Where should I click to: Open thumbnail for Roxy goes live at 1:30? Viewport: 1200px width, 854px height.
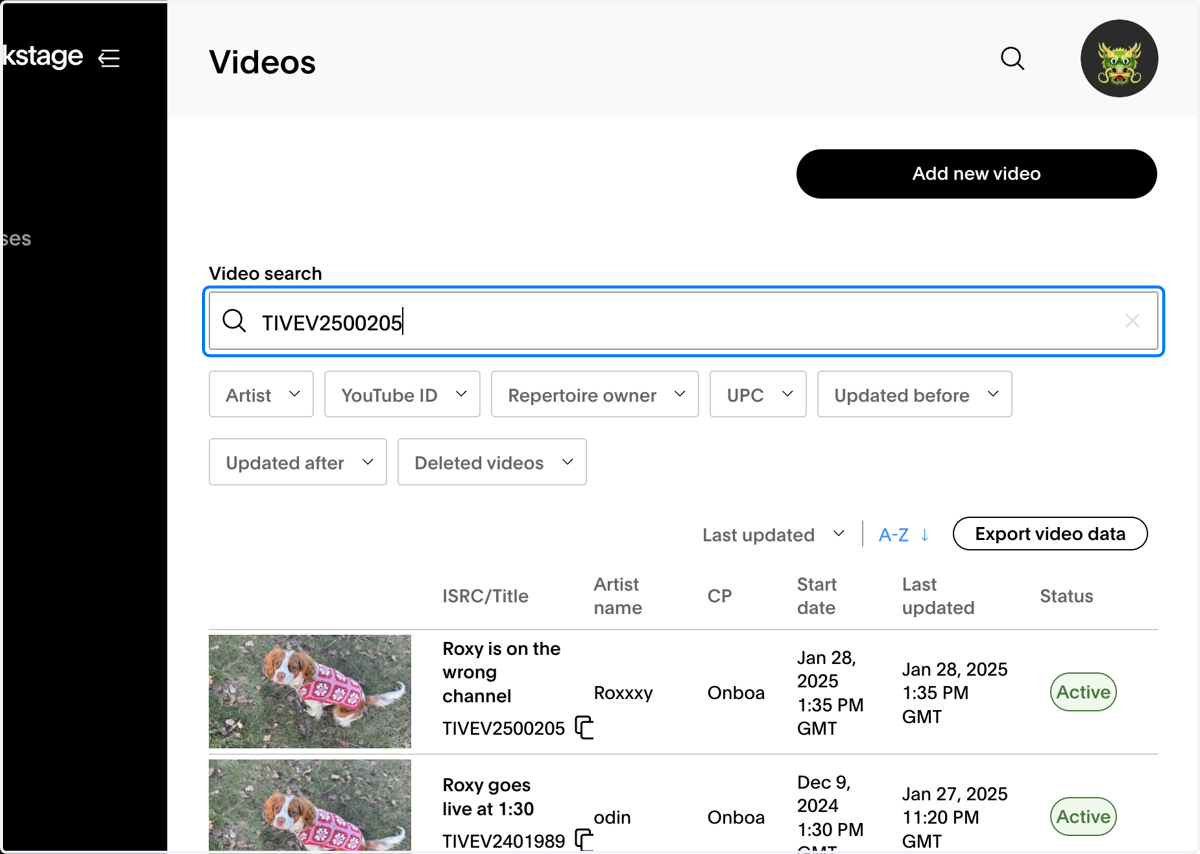[310, 806]
